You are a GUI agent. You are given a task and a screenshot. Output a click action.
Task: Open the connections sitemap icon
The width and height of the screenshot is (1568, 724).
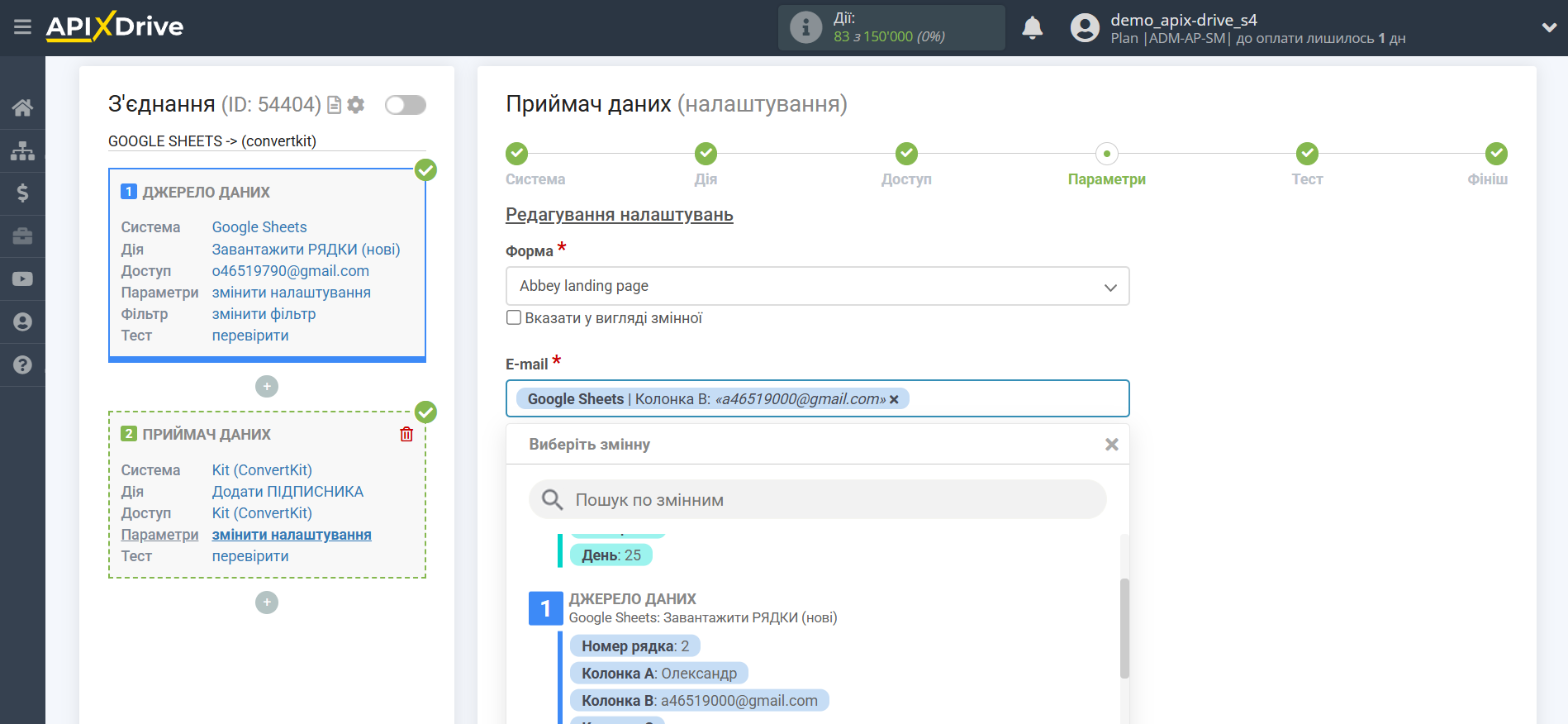pyautogui.click(x=22, y=150)
